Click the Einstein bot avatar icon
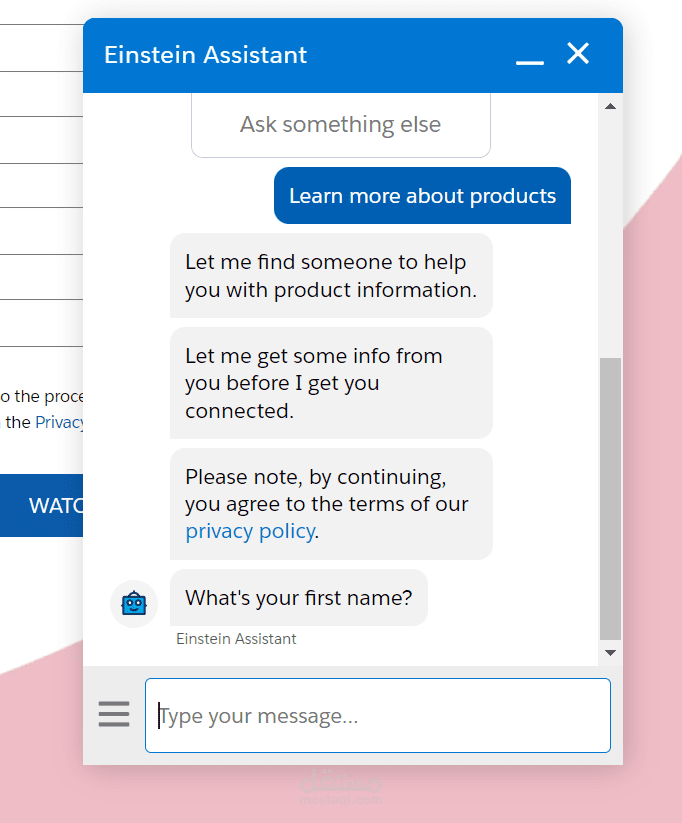Screen dimensions: 682x823 click(134, 603)
